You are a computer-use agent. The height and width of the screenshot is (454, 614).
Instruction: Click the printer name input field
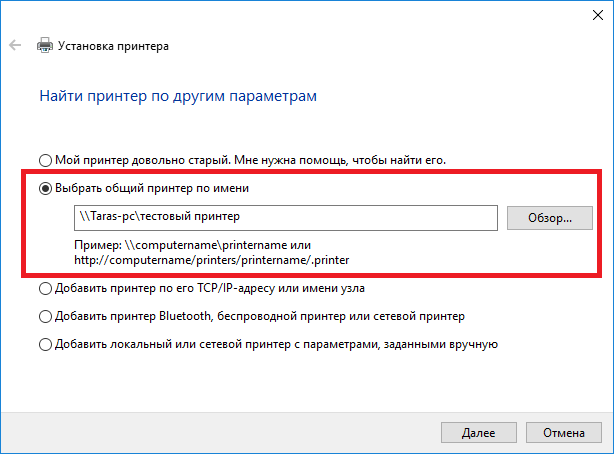[x=285, y=216]
